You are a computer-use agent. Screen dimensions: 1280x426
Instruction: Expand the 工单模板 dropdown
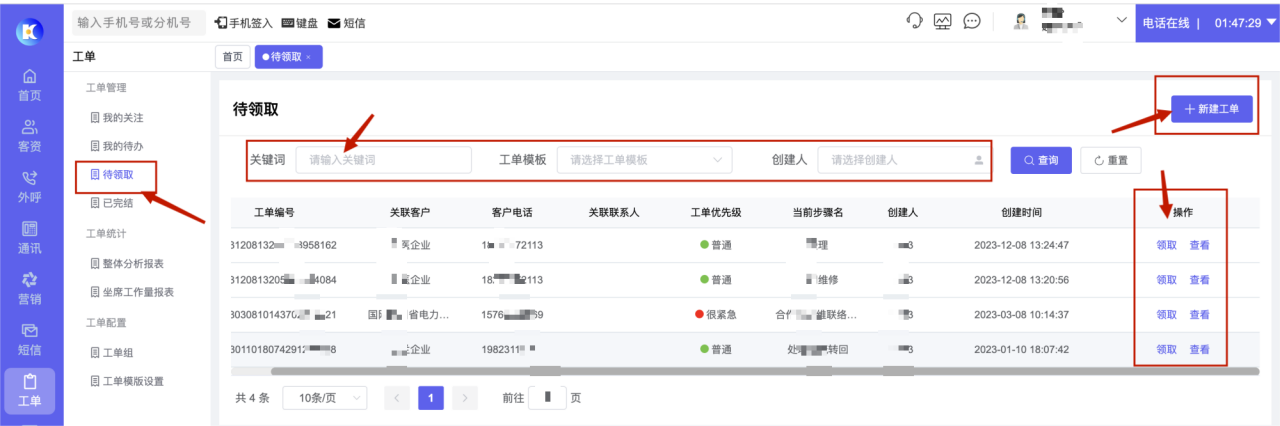point(645,160)
